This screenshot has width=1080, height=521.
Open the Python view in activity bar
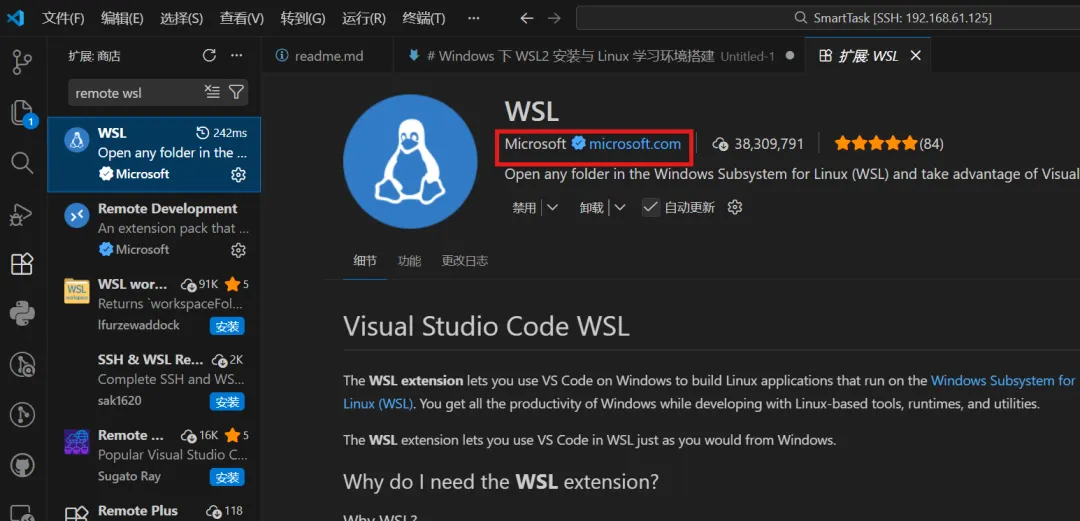pyautogui.click(x=23, y=314)
